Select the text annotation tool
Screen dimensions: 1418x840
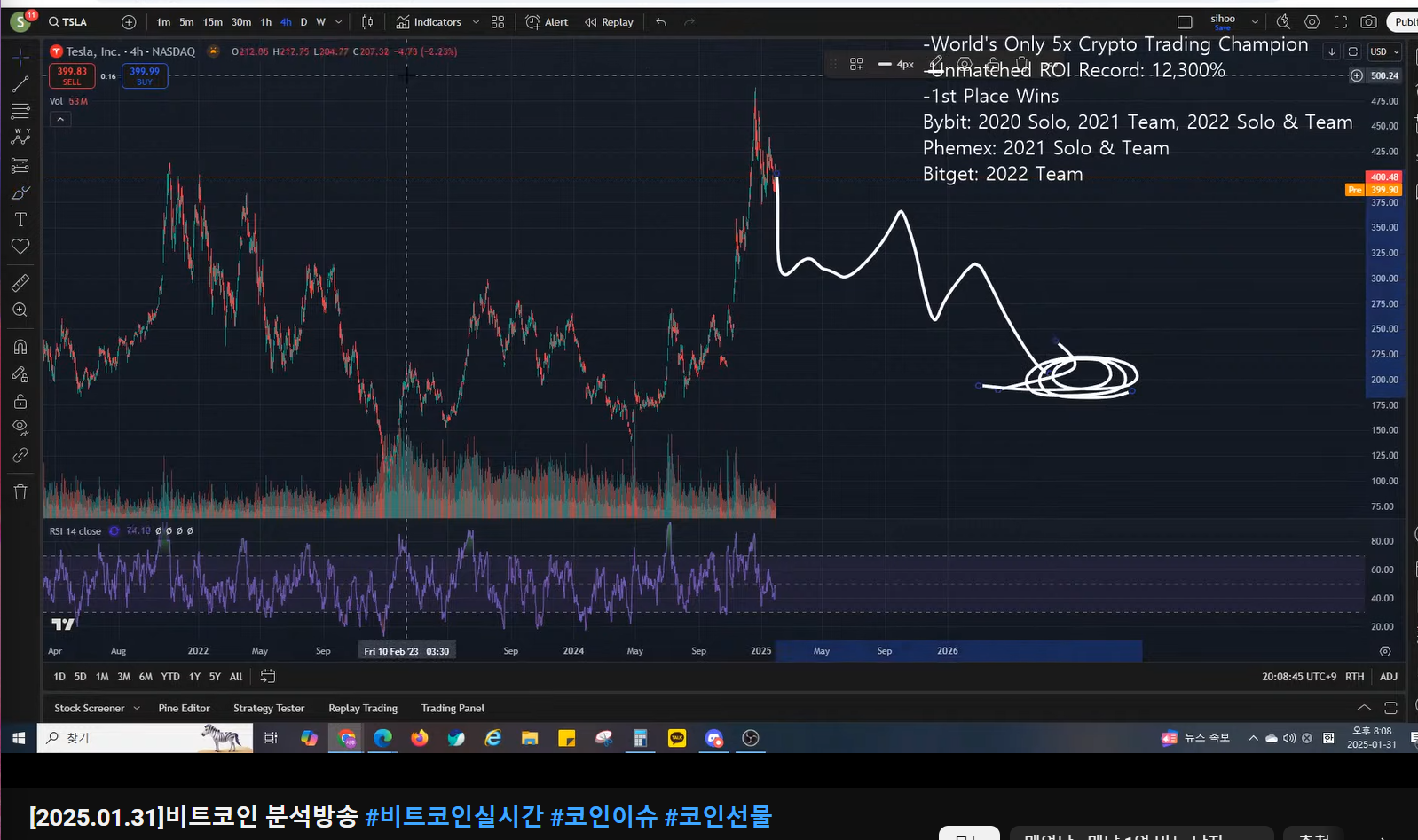click(20, 219)
